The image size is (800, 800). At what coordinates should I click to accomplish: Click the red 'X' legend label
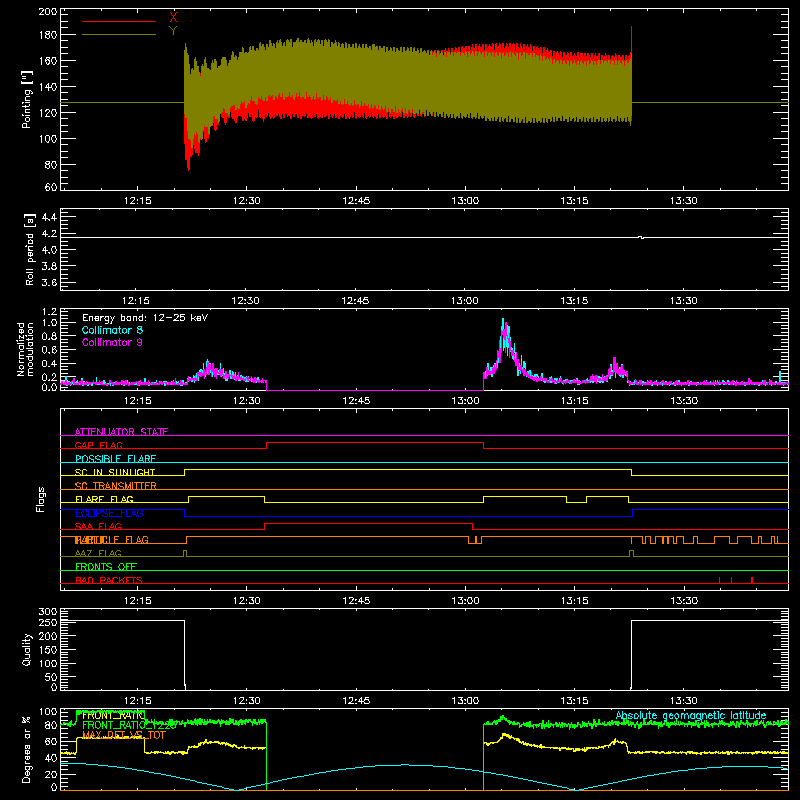point(173,18)
